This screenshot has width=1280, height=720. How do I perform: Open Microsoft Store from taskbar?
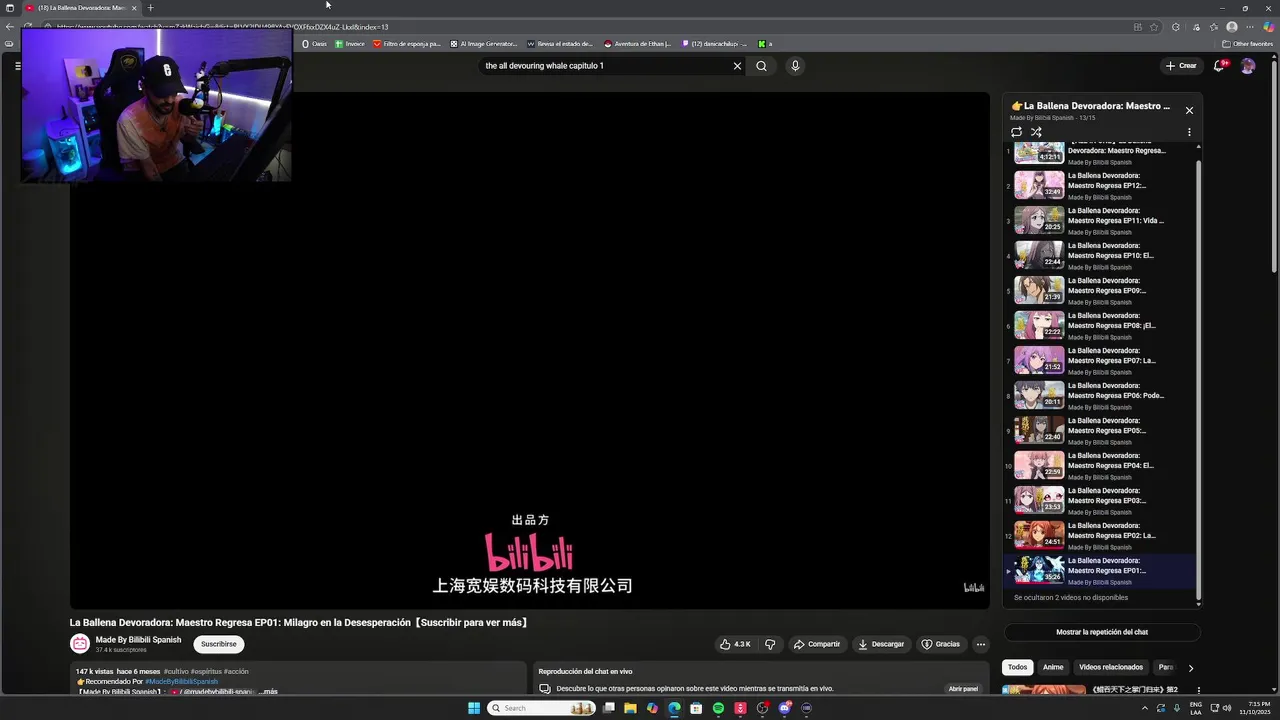[696, 708]
